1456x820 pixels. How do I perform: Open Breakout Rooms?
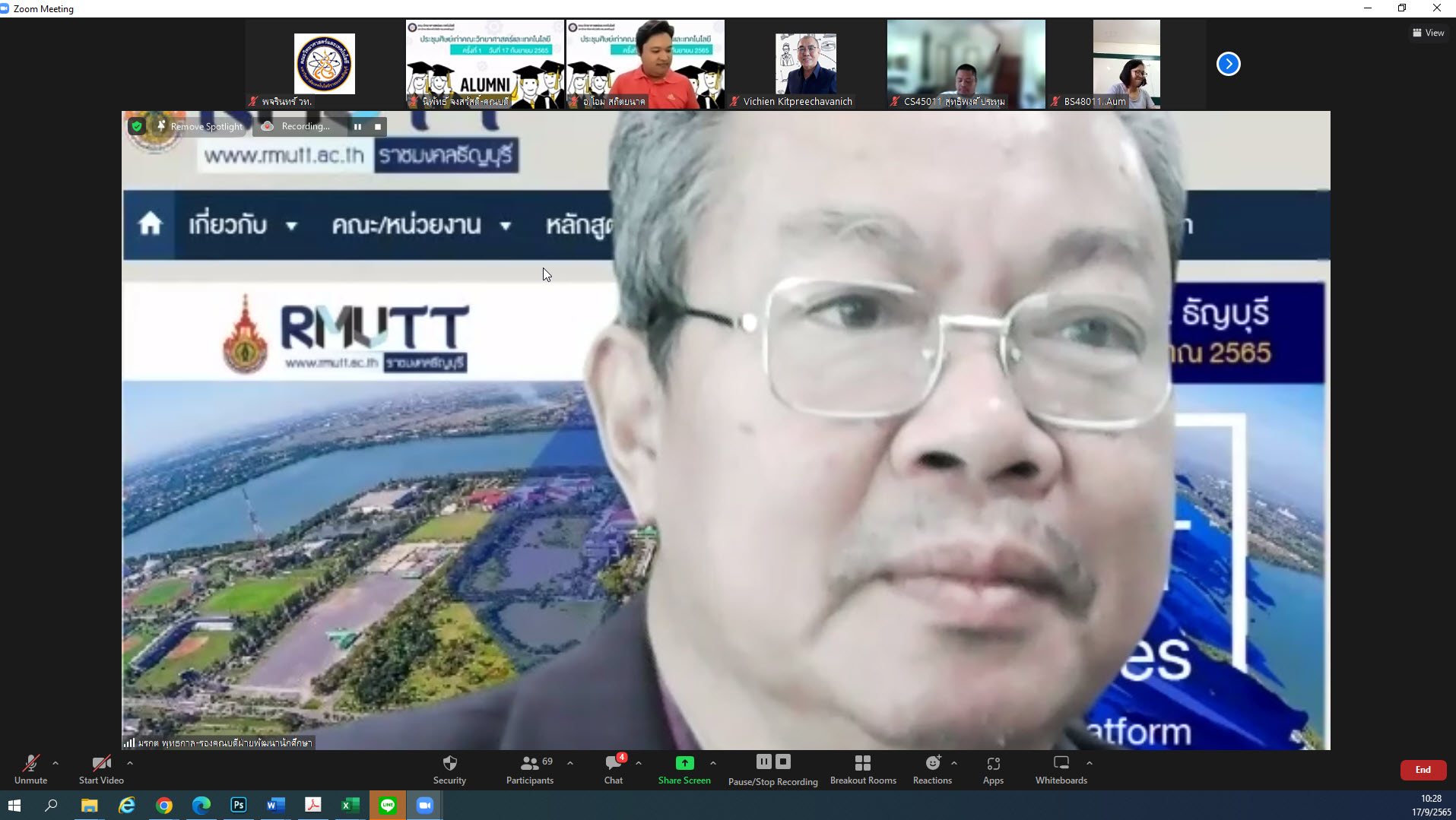click(863, 769)
